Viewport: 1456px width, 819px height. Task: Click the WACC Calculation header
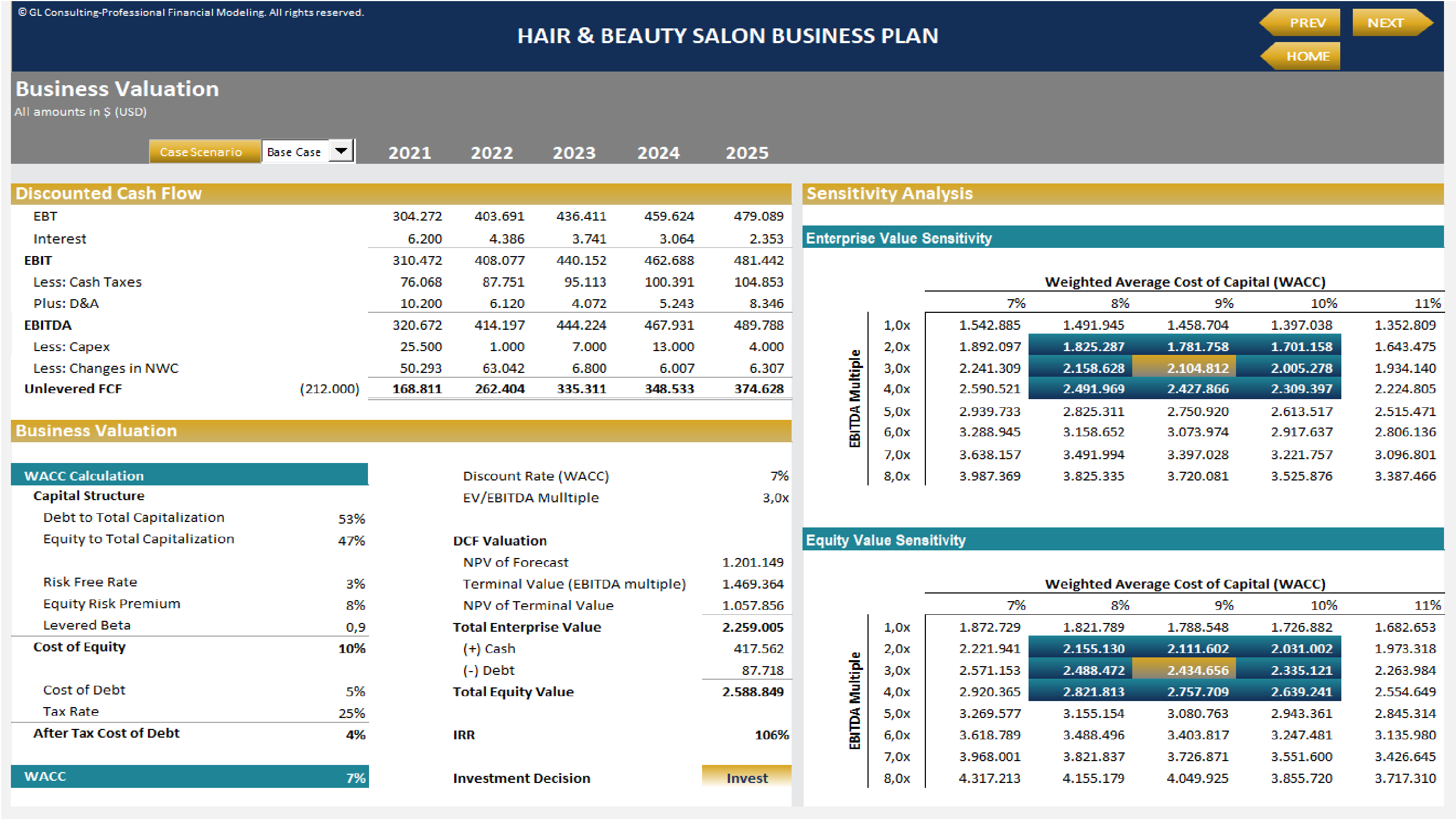189,476
